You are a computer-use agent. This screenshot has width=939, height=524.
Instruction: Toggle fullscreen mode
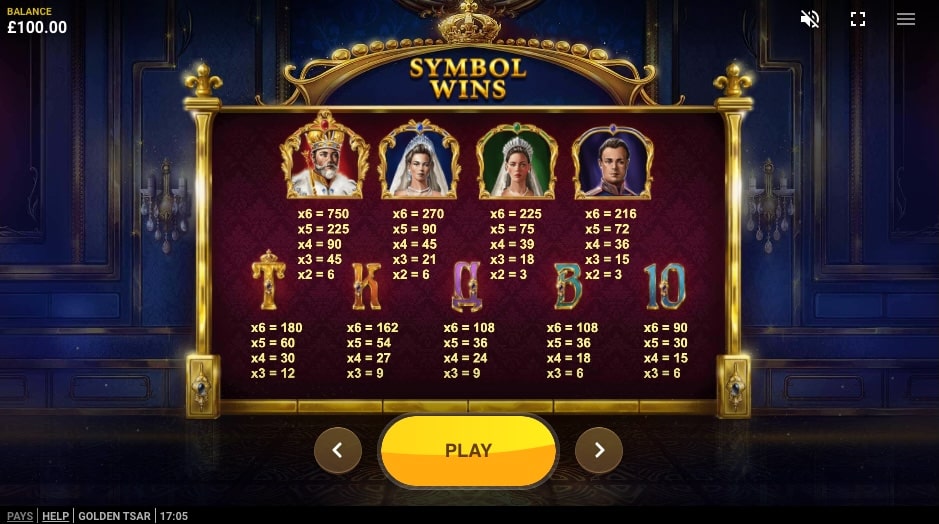[858, 19]
